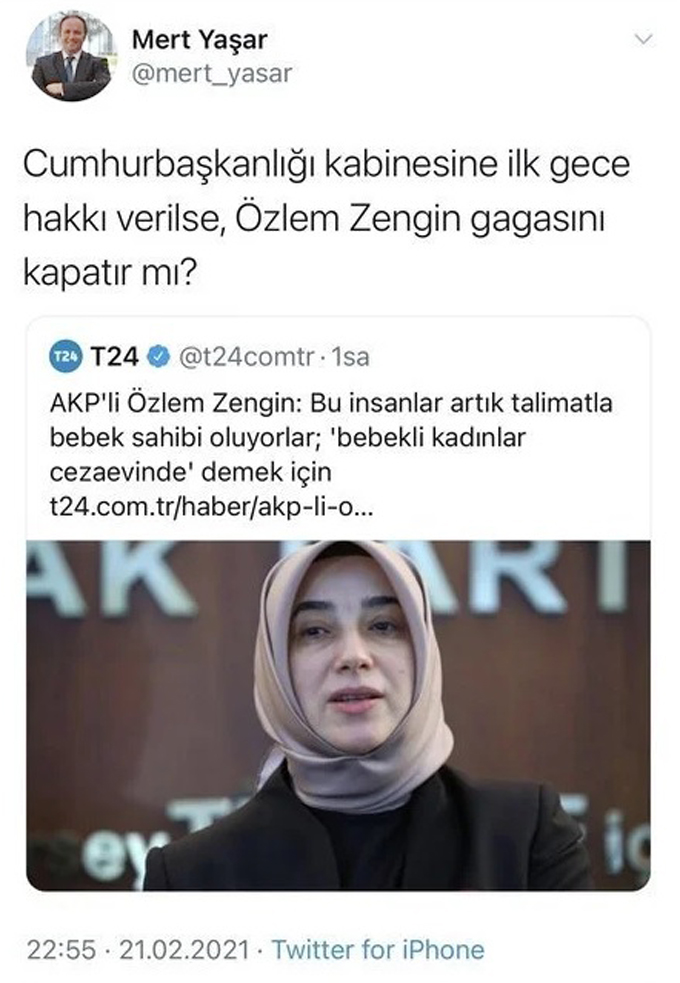The image size is (680, 983).
Task: Select the phrase "kapatır mı?" in tweet
Action: 110,273
